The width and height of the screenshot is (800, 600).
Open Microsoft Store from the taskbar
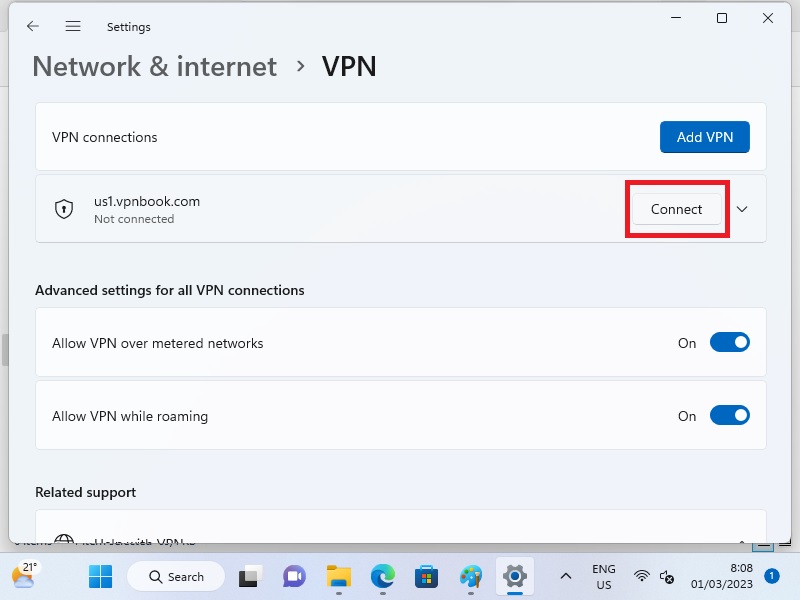tap(427, 577)
